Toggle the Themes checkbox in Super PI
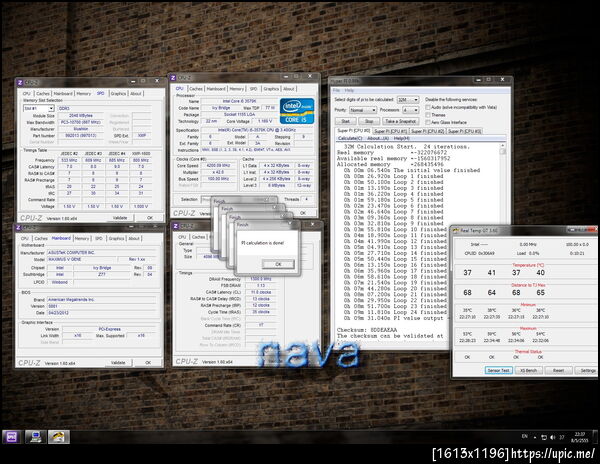Viewport: 600px width, 464px height. [x=428, y=115]
